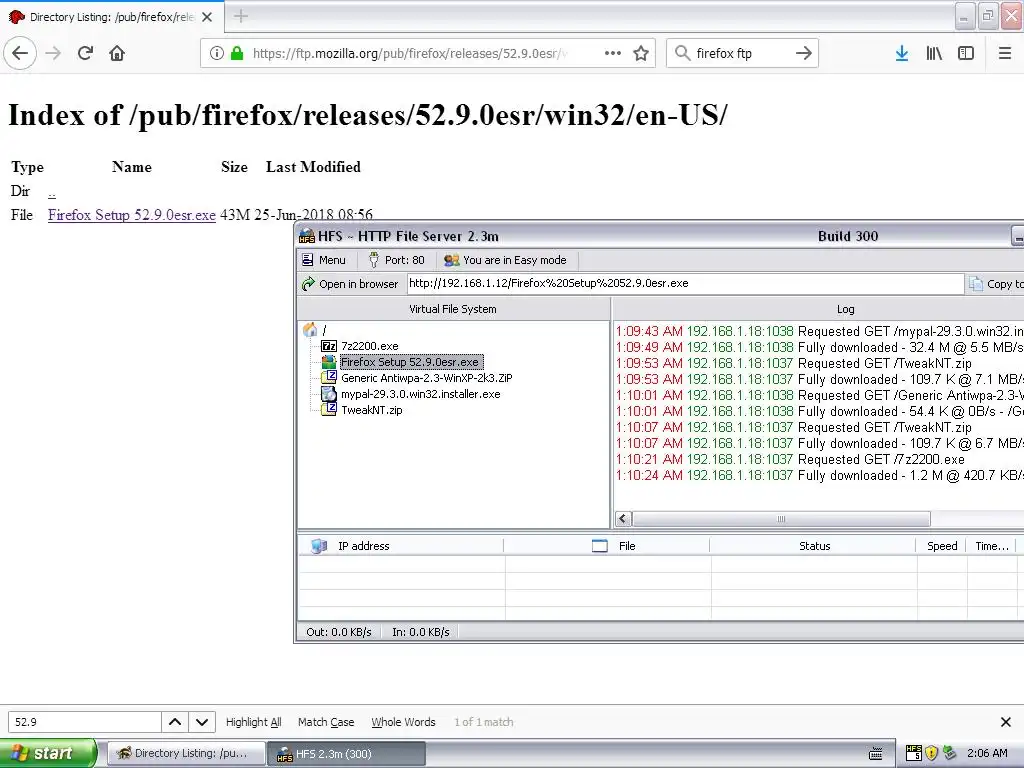Click the 'Time...' column header
The height and width of the screenshot is (768, 1024).
click(991, 546)
